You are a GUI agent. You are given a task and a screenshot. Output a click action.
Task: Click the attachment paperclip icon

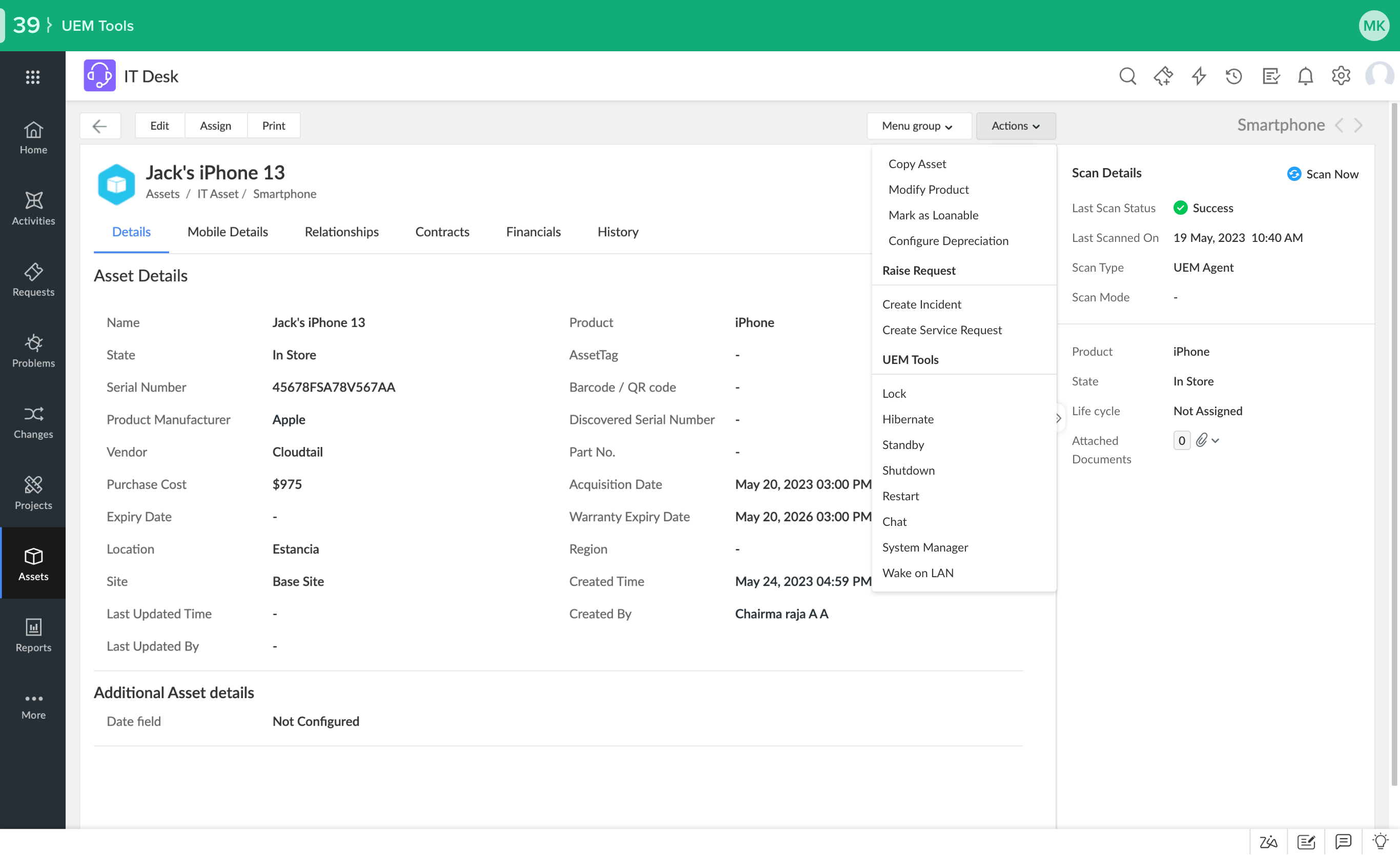tap(1201, 441)
